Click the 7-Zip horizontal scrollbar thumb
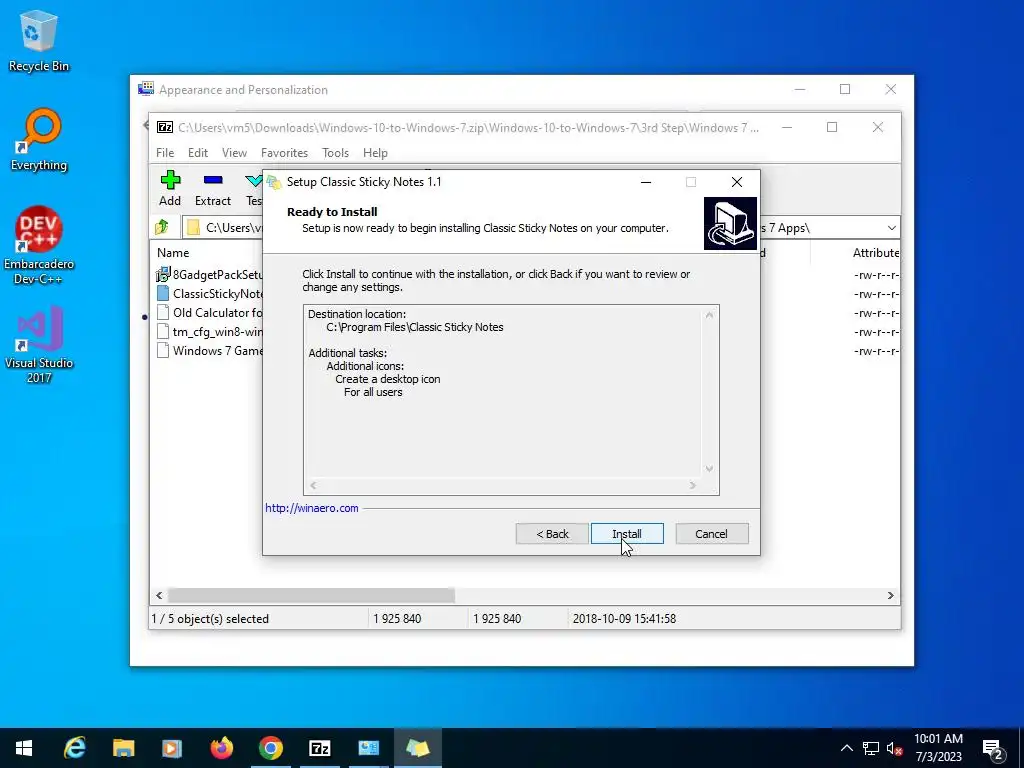Screen dimensions: 1024x768 312,596
